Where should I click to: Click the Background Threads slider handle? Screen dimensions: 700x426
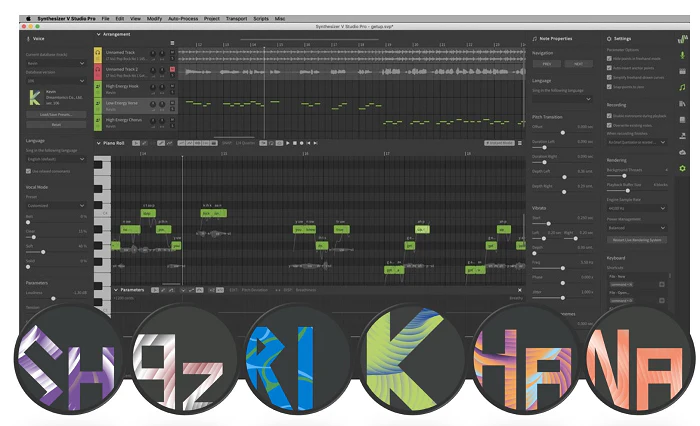624,176
